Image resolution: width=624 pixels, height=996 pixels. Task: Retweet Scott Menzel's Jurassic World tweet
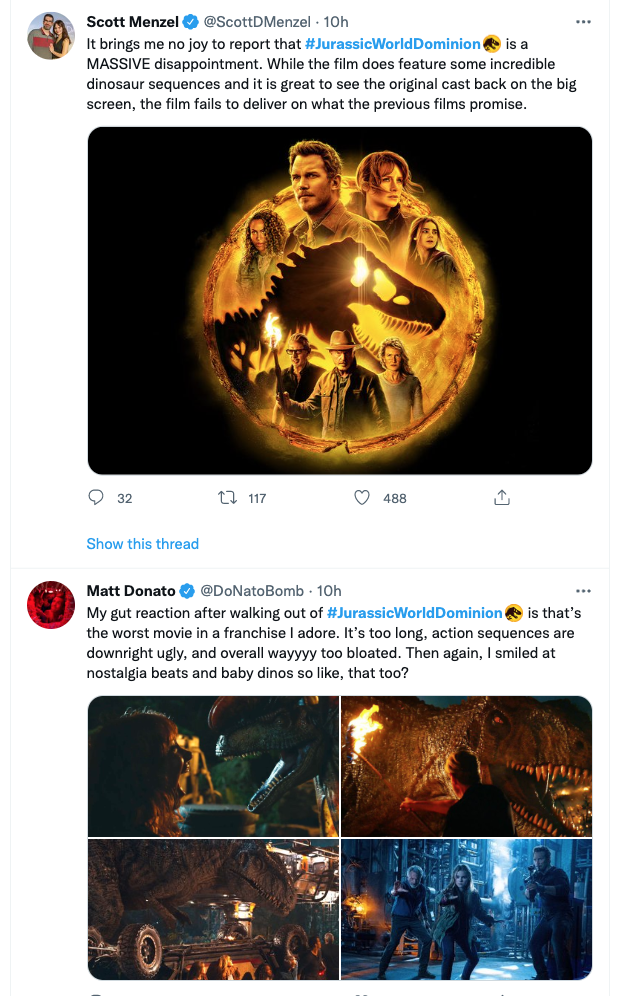click(227, 497)
